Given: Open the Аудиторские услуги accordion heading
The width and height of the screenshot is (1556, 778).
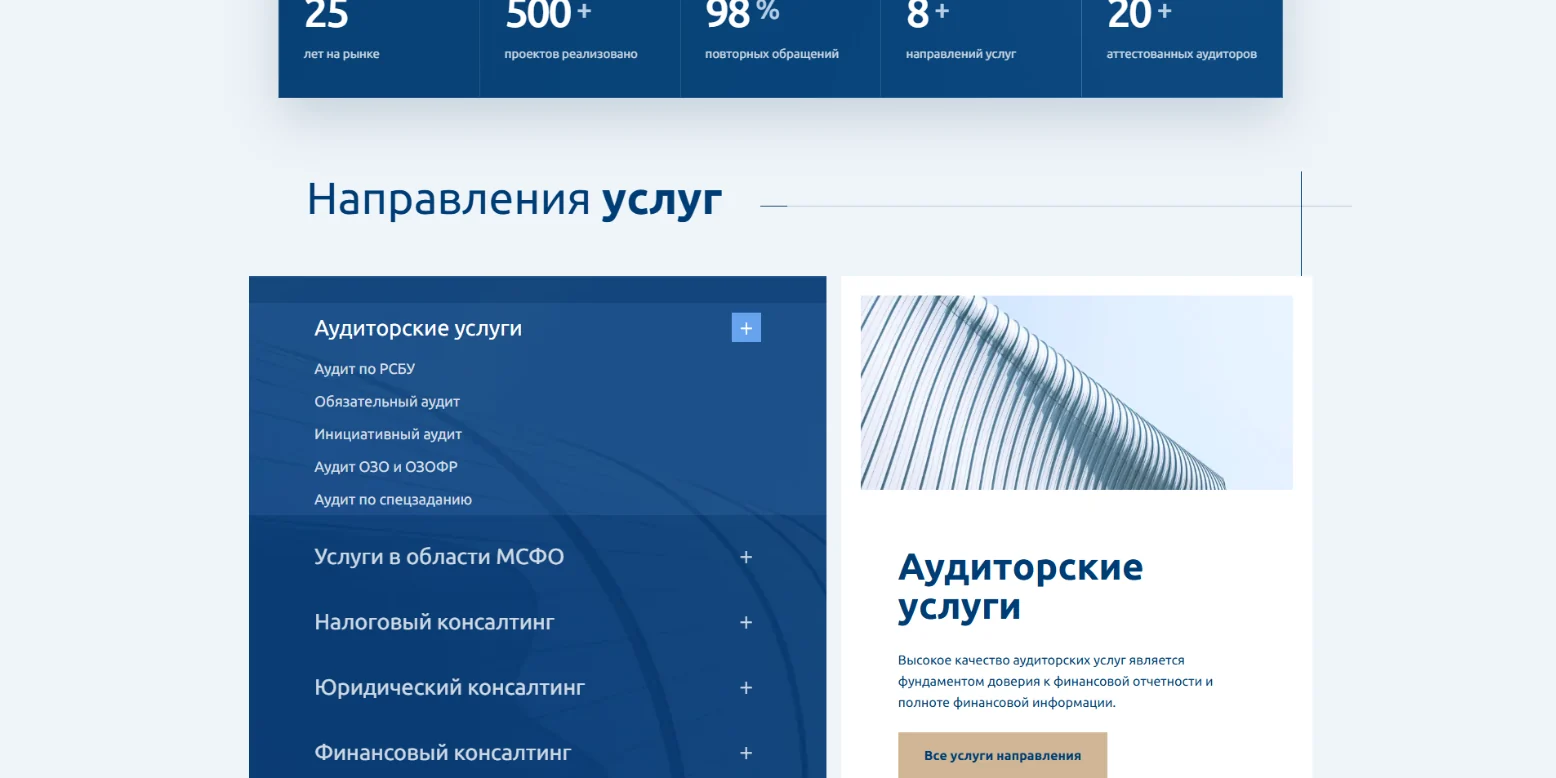Looking at the screenshot, I should pos(418,328).
